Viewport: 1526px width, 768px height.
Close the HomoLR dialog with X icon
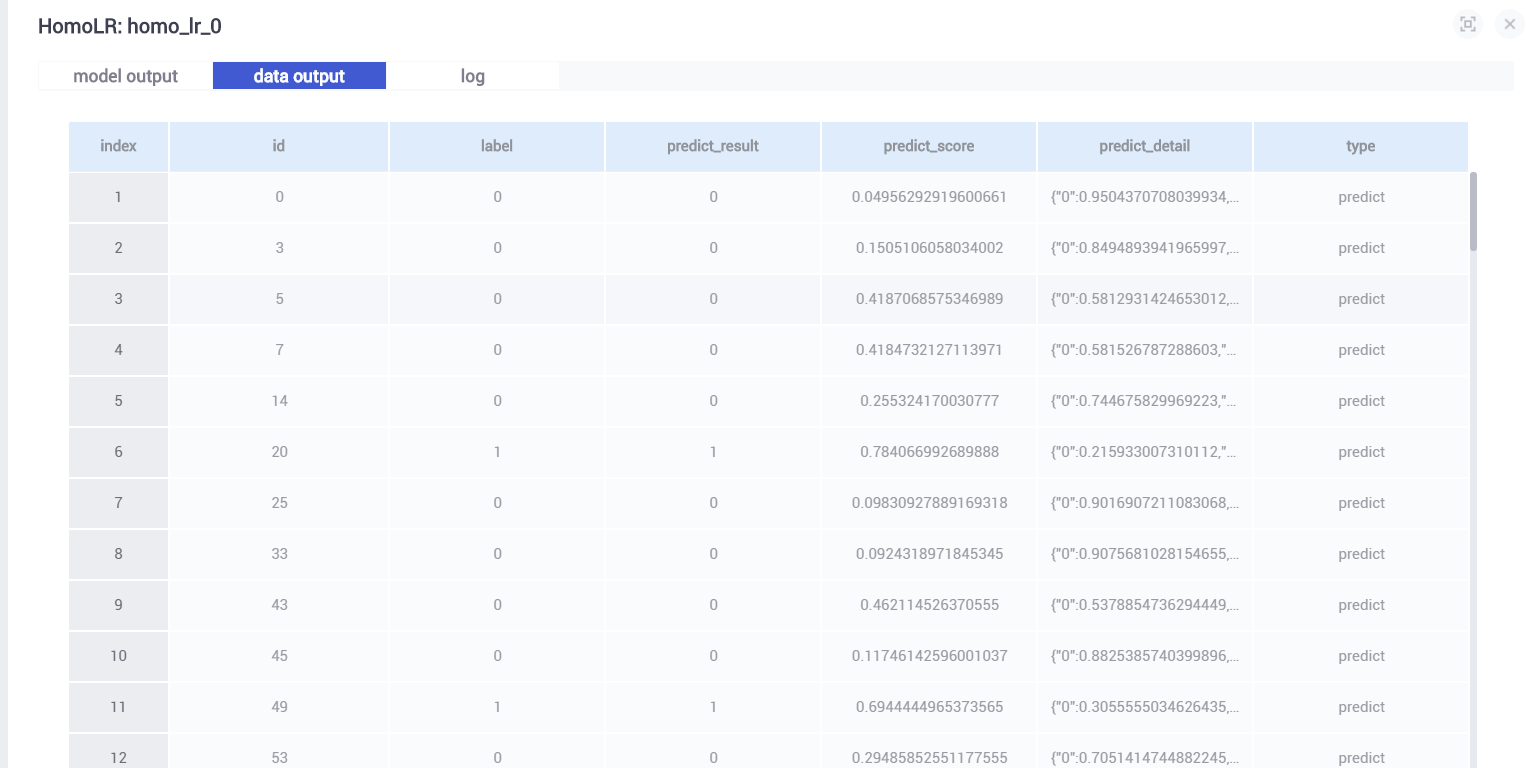coord(1510,25)
